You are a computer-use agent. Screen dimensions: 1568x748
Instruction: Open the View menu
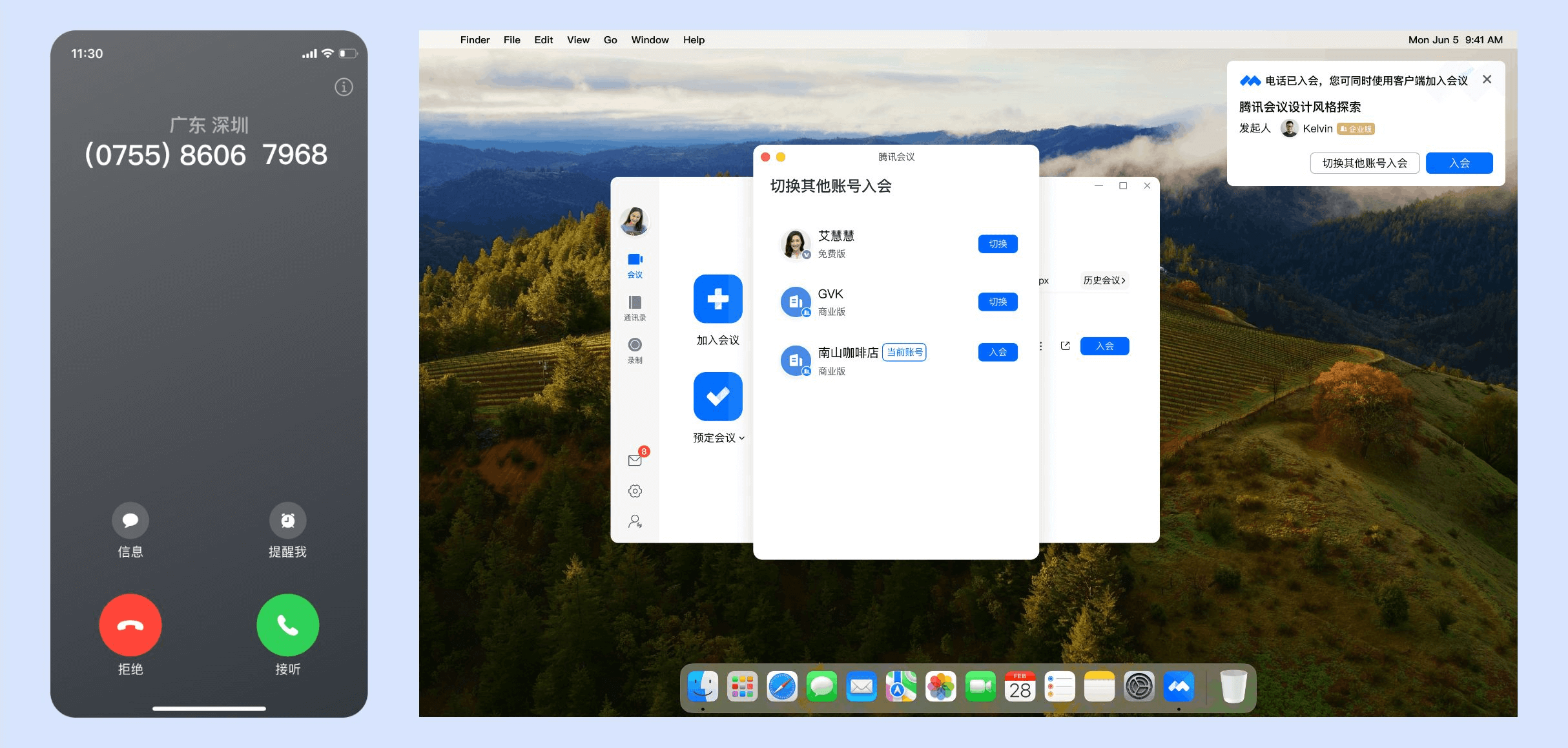click(x=578, y=40)
